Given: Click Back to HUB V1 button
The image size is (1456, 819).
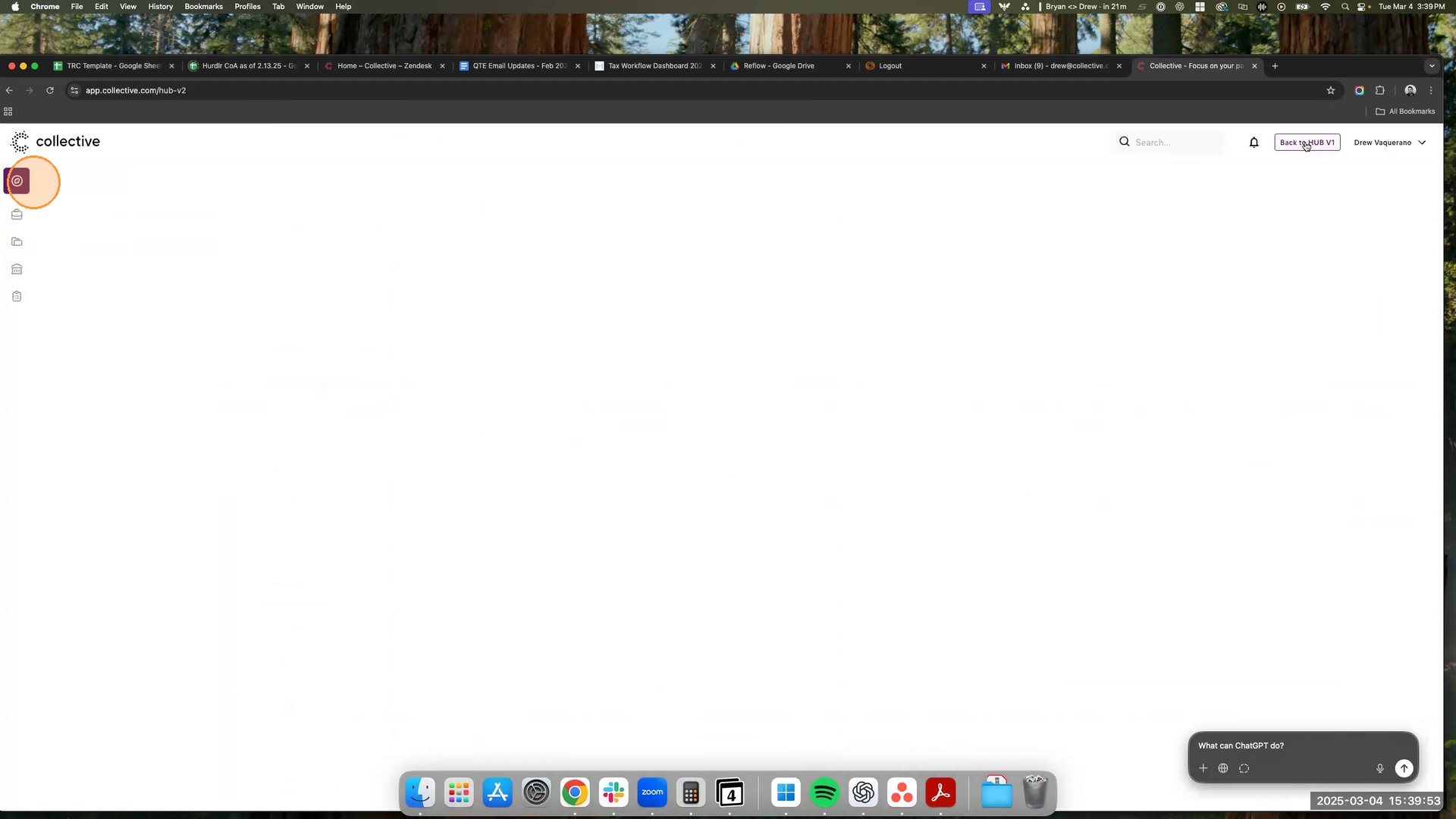Looking at the screenshot, I should 1307,143.
